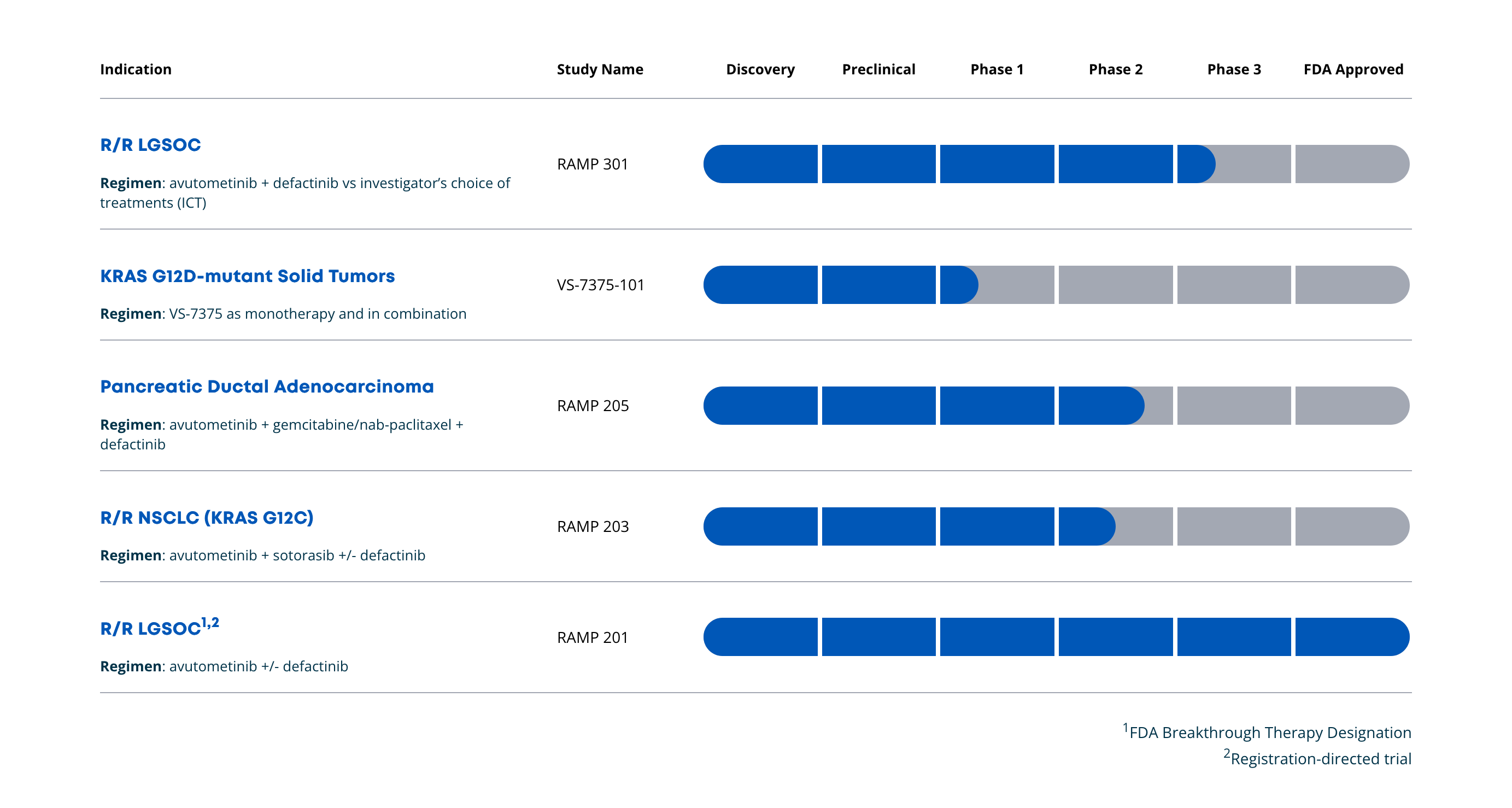The height and width of the screenshot is (808, 1512).
Task: Click the RAMP 201 study name
Action: pyautogui.click(x=592, y=637)
